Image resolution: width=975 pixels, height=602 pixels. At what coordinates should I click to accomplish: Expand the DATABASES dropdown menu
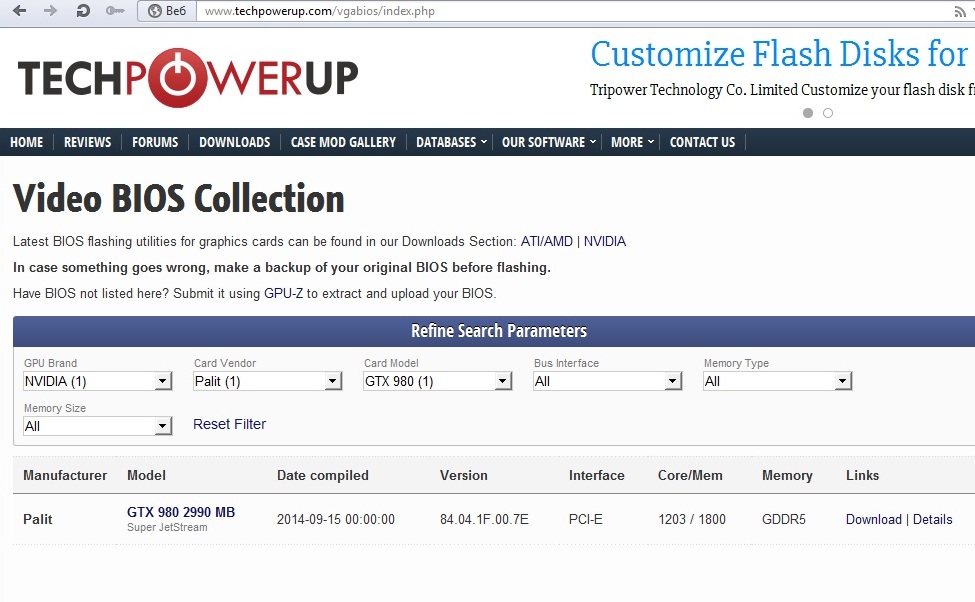coord(451,142)
